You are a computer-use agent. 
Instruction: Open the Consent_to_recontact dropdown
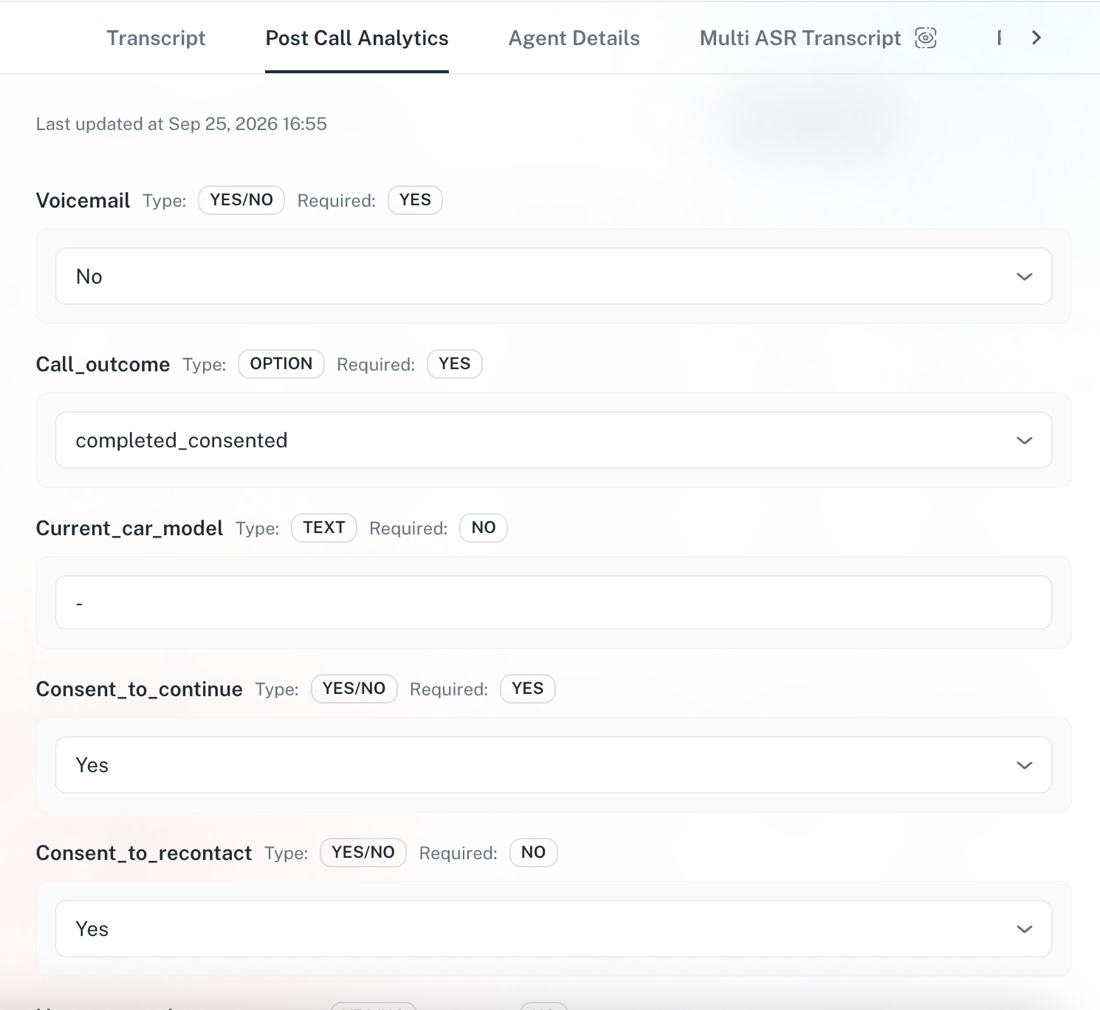tap(554, 929)
